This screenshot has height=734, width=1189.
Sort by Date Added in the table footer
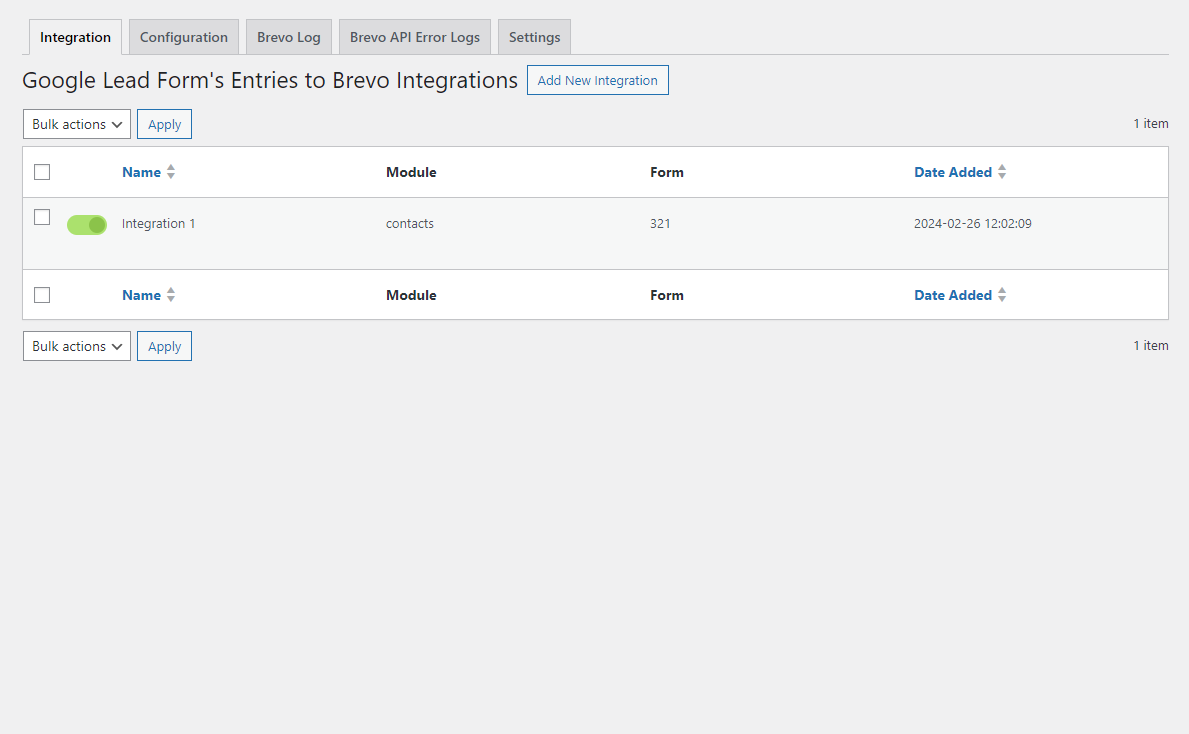click(x=953, y=295)
